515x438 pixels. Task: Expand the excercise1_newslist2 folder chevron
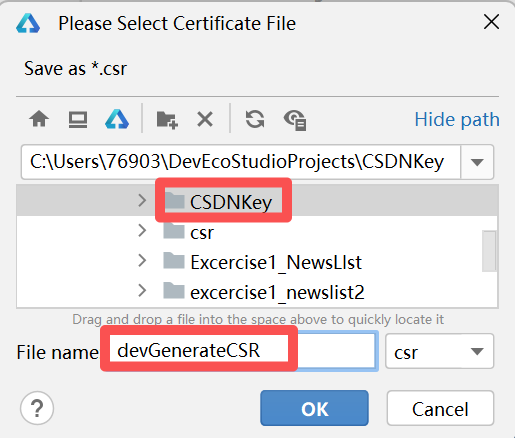(142, 291)
